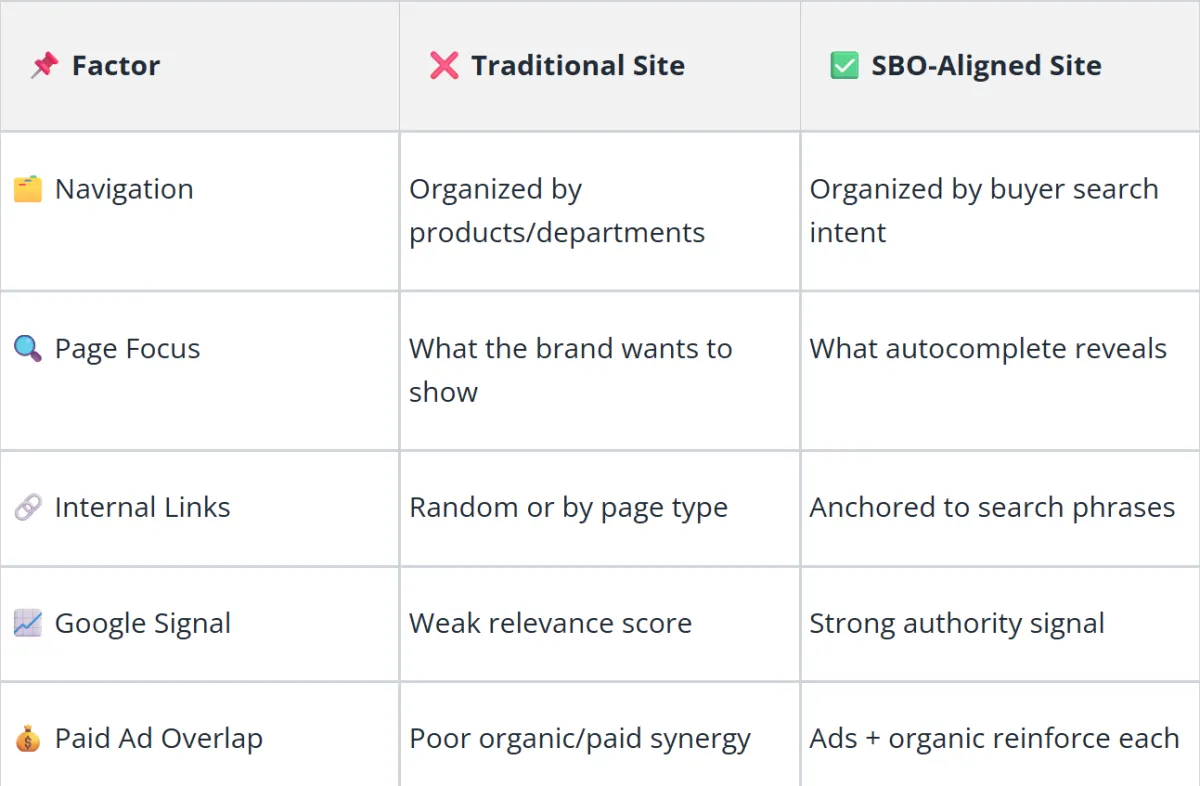Click the Navigation row label
The width and height of the screenshot is (1200, 786).
pos(124,189)
